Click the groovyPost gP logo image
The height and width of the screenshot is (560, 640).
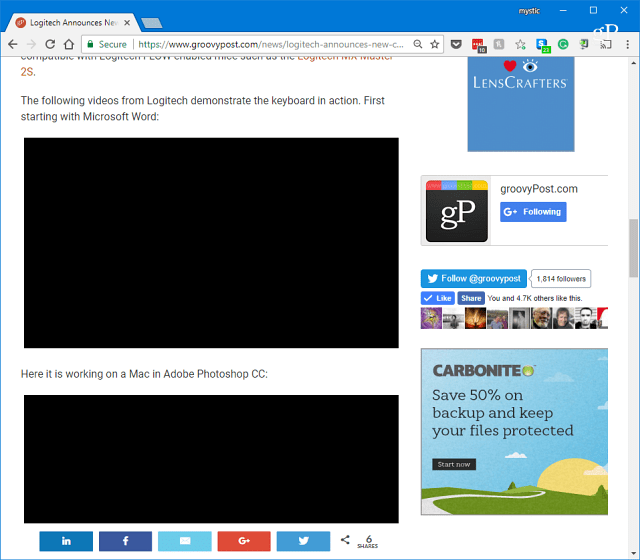(457, 211)
